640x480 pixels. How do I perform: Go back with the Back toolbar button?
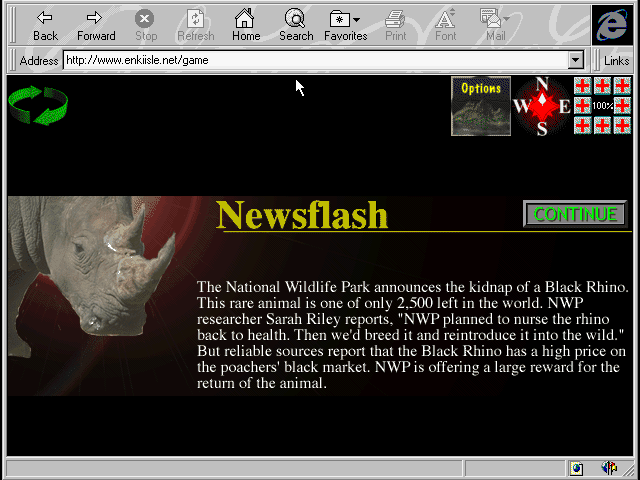click(45, 26)
